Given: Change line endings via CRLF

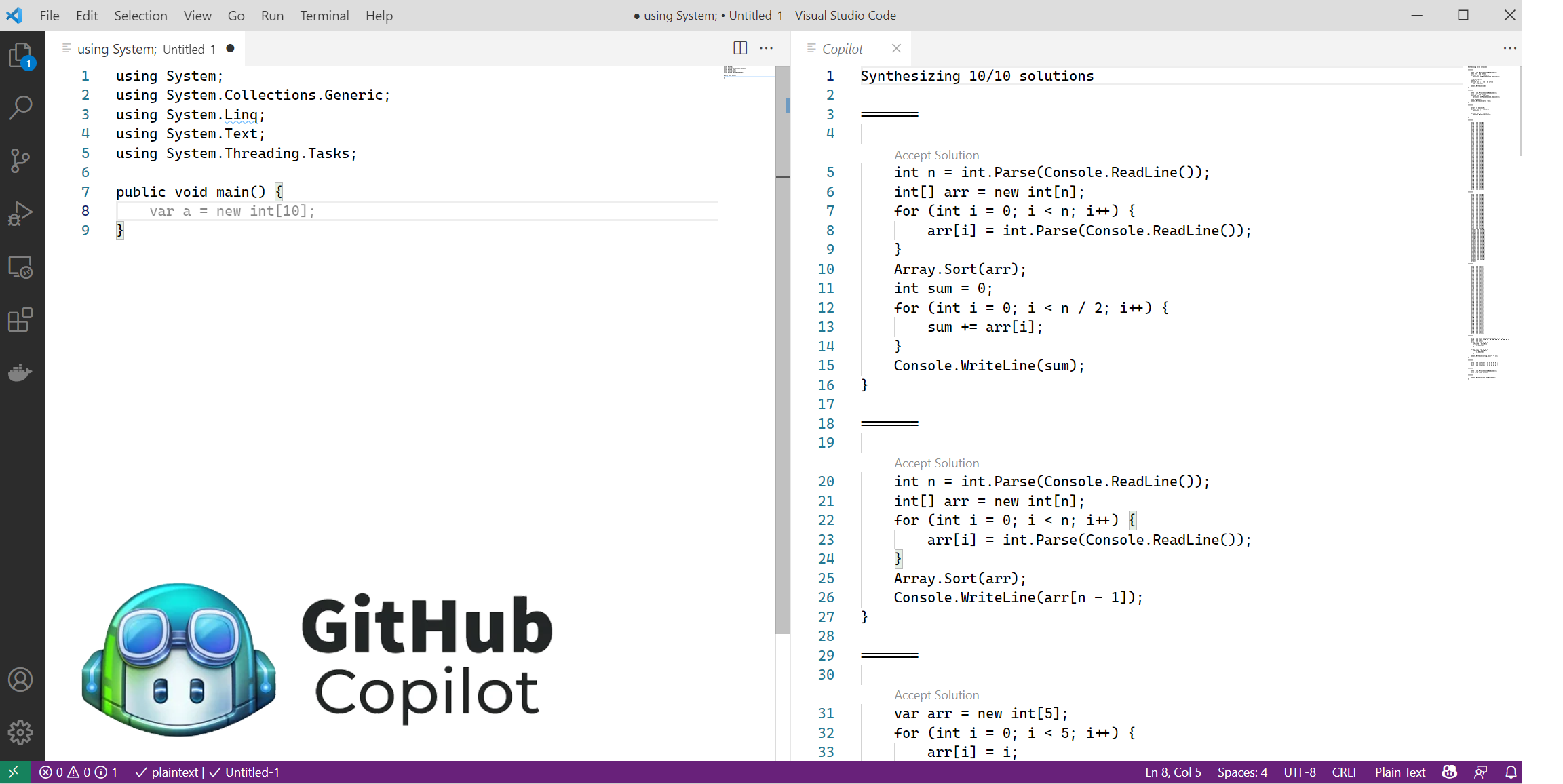Looking at the screenshot, I should 1345,772.
